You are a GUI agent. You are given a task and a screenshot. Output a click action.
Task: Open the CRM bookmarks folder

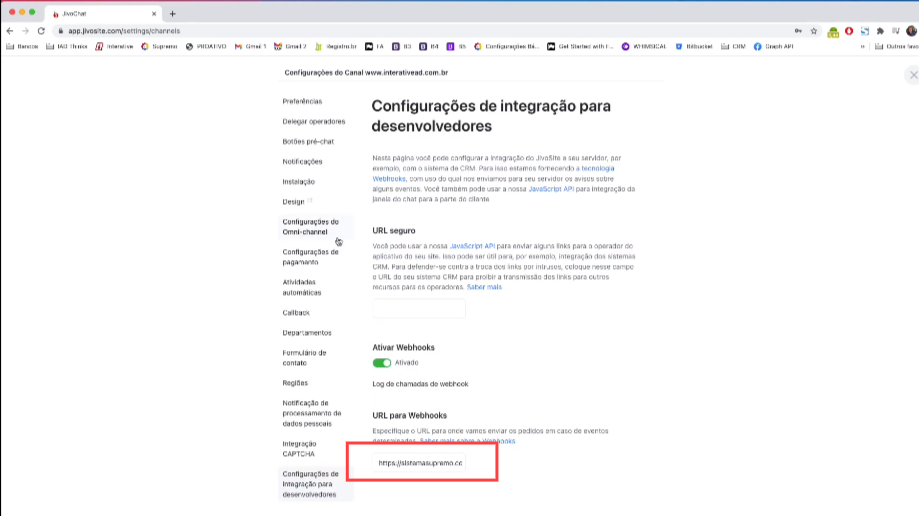pos(733,46)
